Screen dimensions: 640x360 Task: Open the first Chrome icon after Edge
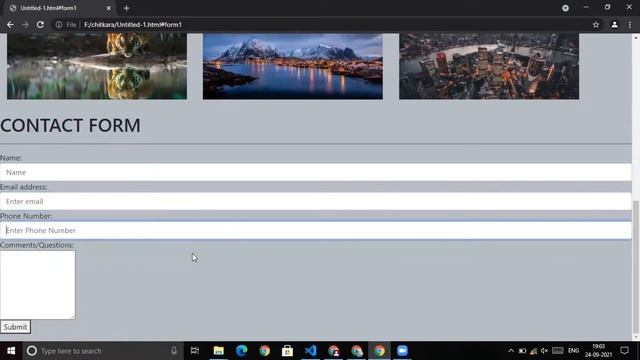coord(264,351)
